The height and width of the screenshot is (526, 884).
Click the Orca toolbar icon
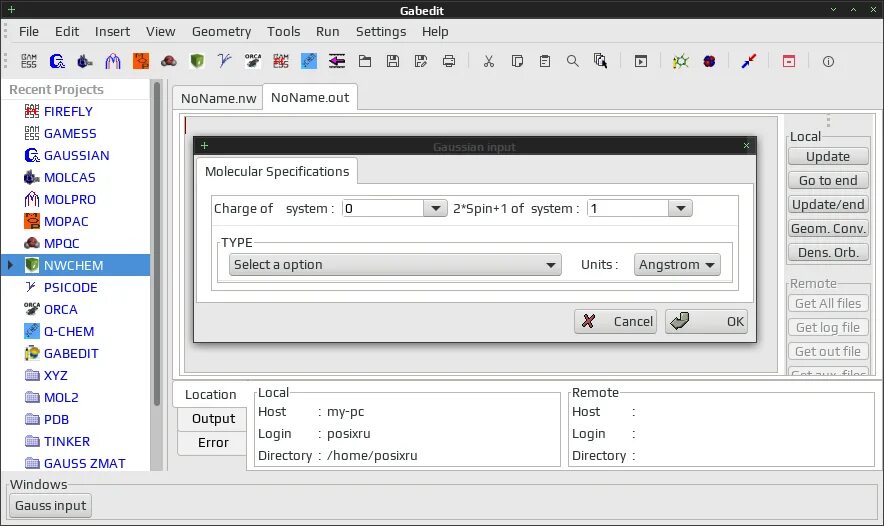(x=253, y=61)
